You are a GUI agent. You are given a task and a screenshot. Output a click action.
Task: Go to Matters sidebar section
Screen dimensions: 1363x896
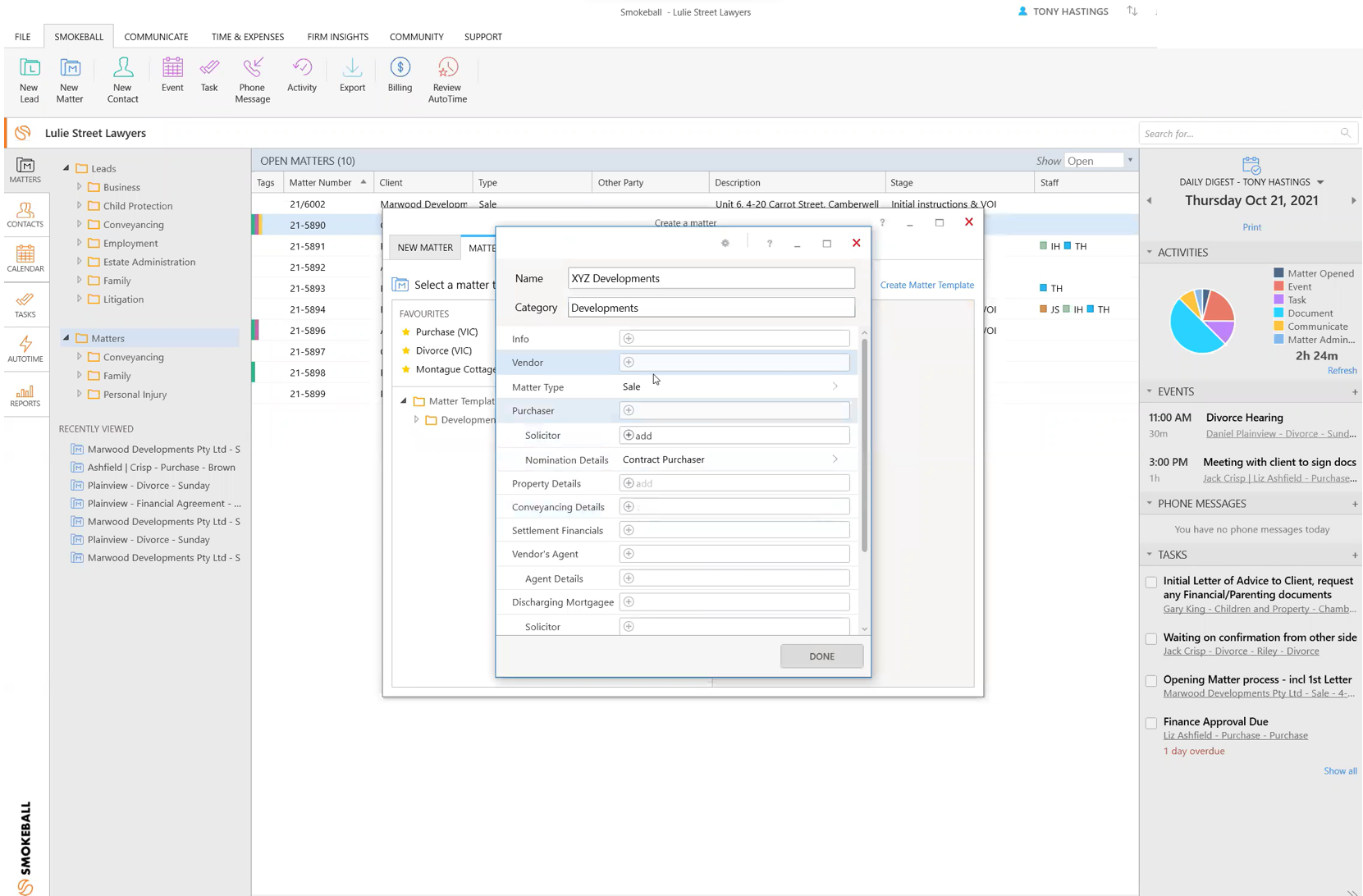(x=25, y=170)
